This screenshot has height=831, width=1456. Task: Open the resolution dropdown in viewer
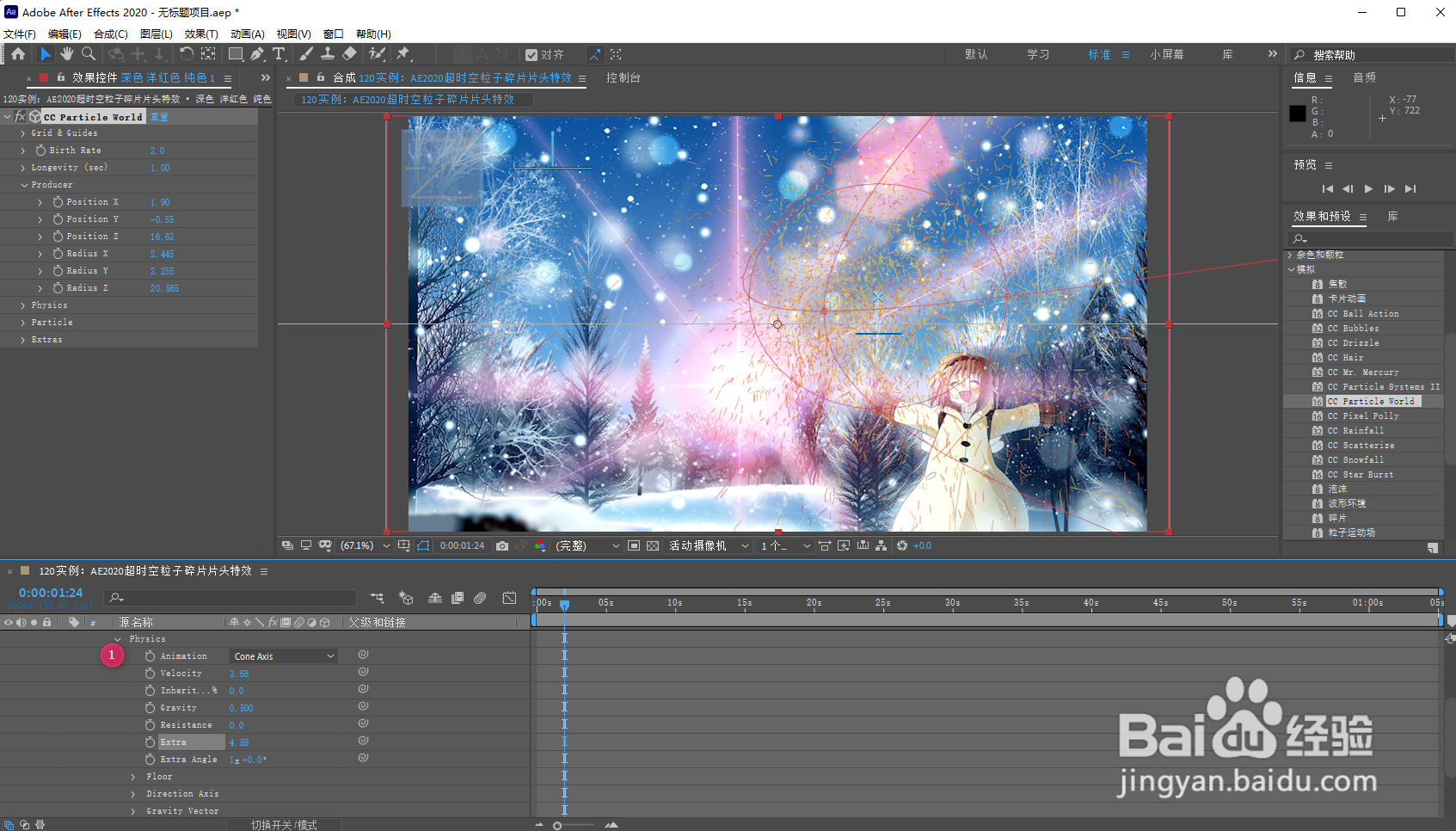[x=587, y=545]
